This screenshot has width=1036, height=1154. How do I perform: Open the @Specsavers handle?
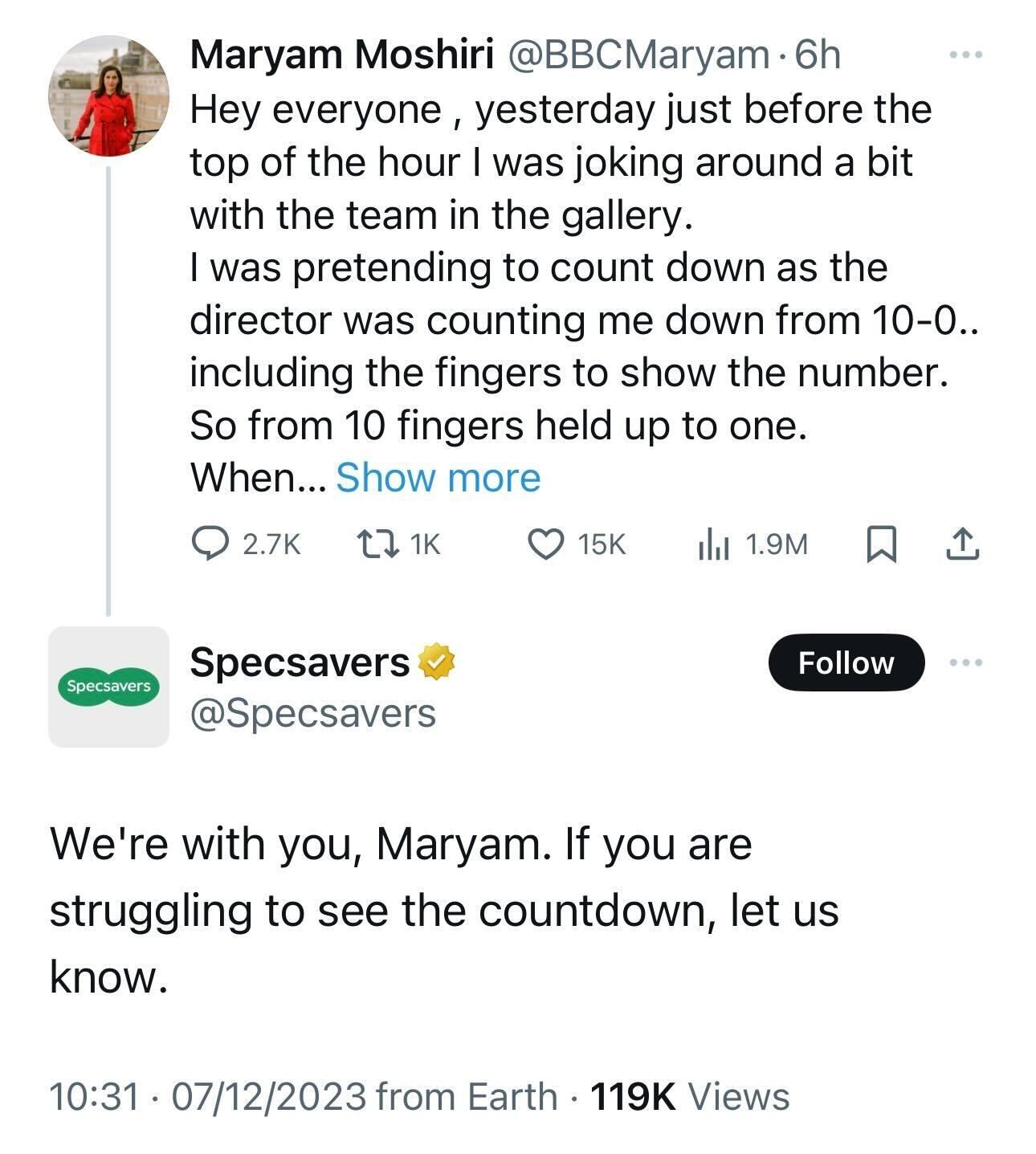click(x=312, y=713)
